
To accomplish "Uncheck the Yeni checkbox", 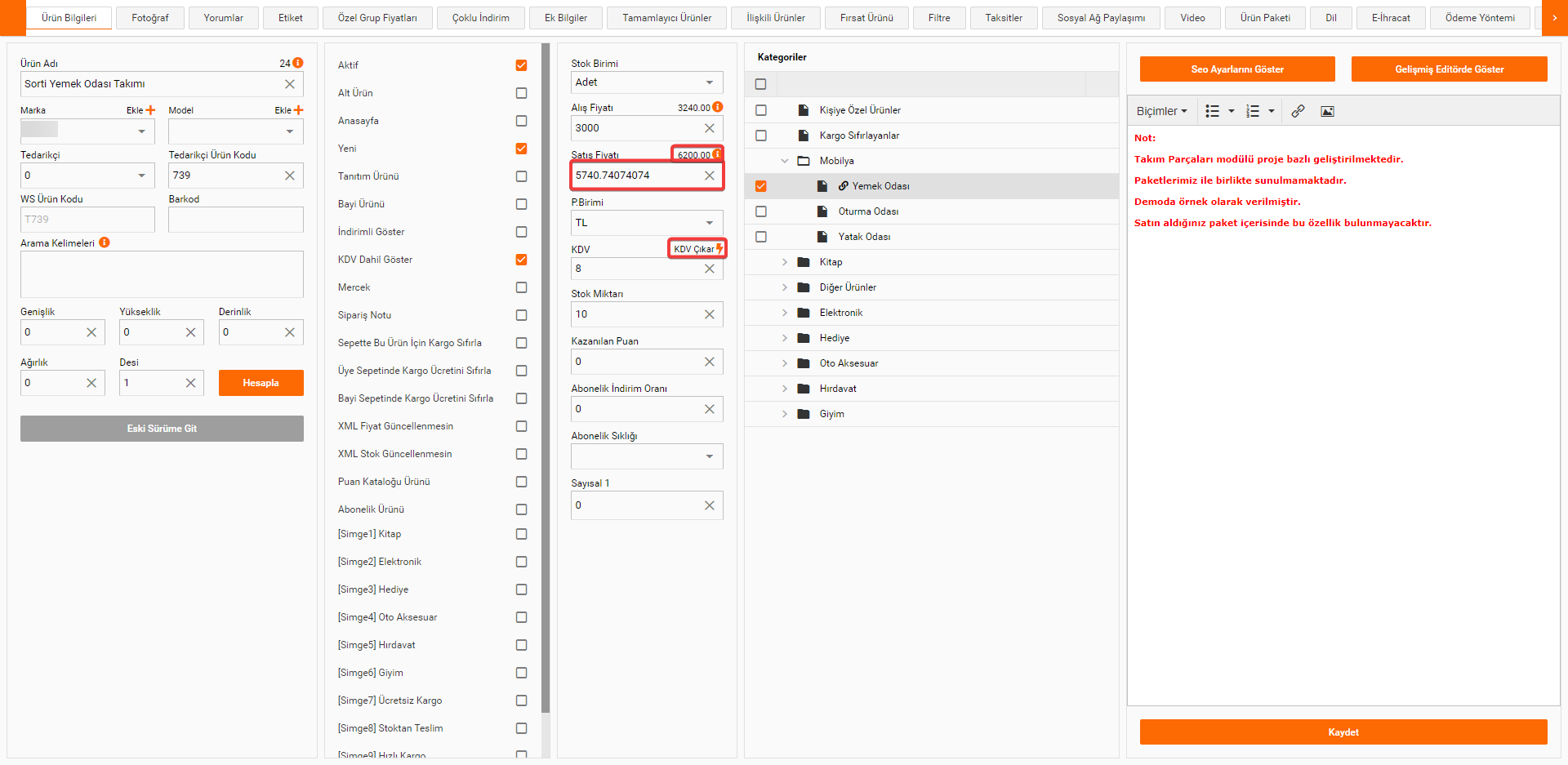I will pos(521,149).
